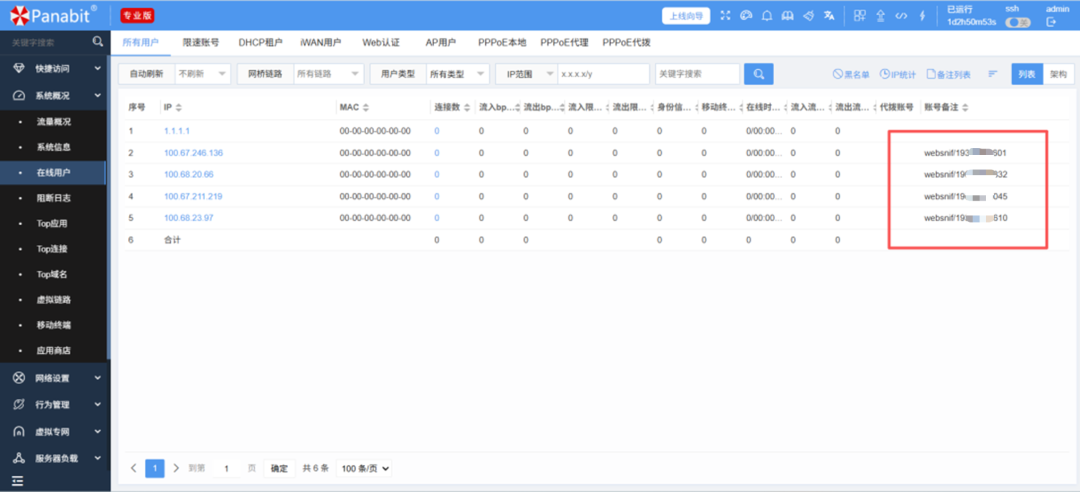Viewport: 1080px width, 492px height.
Task: Open the 用户类型 type dropdown
Action: pos(457,74)
